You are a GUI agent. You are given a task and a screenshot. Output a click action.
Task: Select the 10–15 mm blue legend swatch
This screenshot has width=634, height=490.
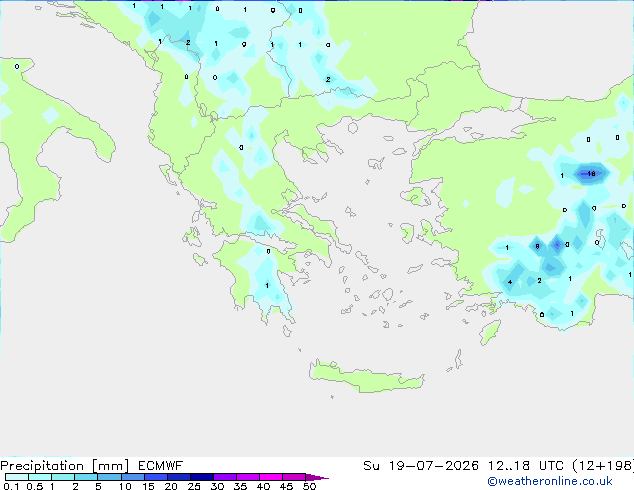pyautogui.click(x=133, y=477)
